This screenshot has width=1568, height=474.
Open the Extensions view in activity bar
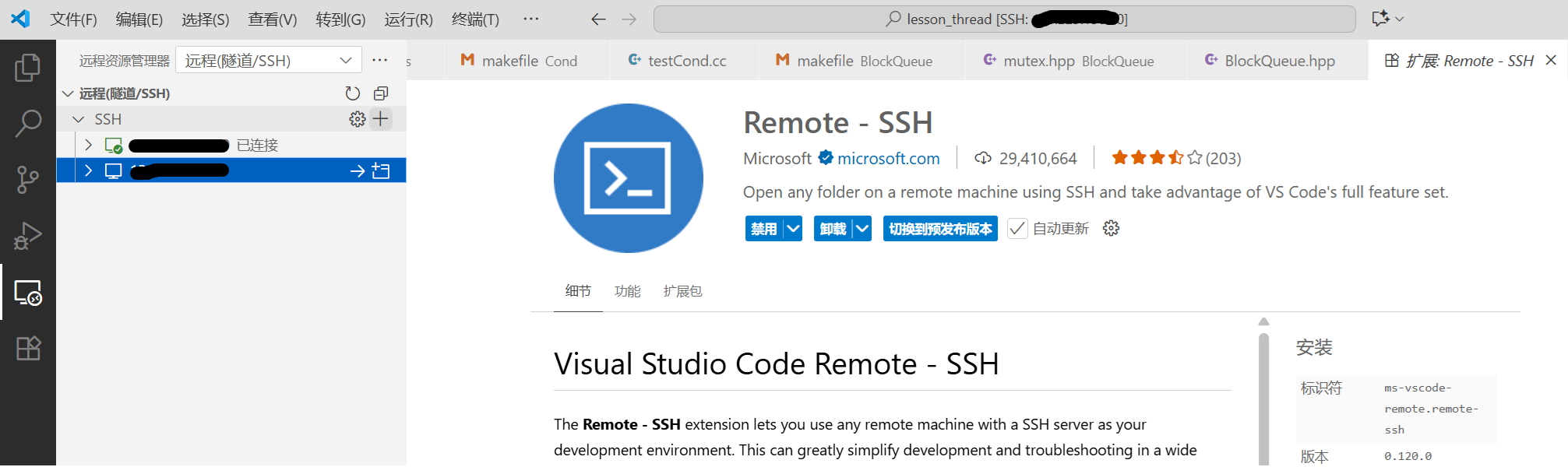[28, 348]
